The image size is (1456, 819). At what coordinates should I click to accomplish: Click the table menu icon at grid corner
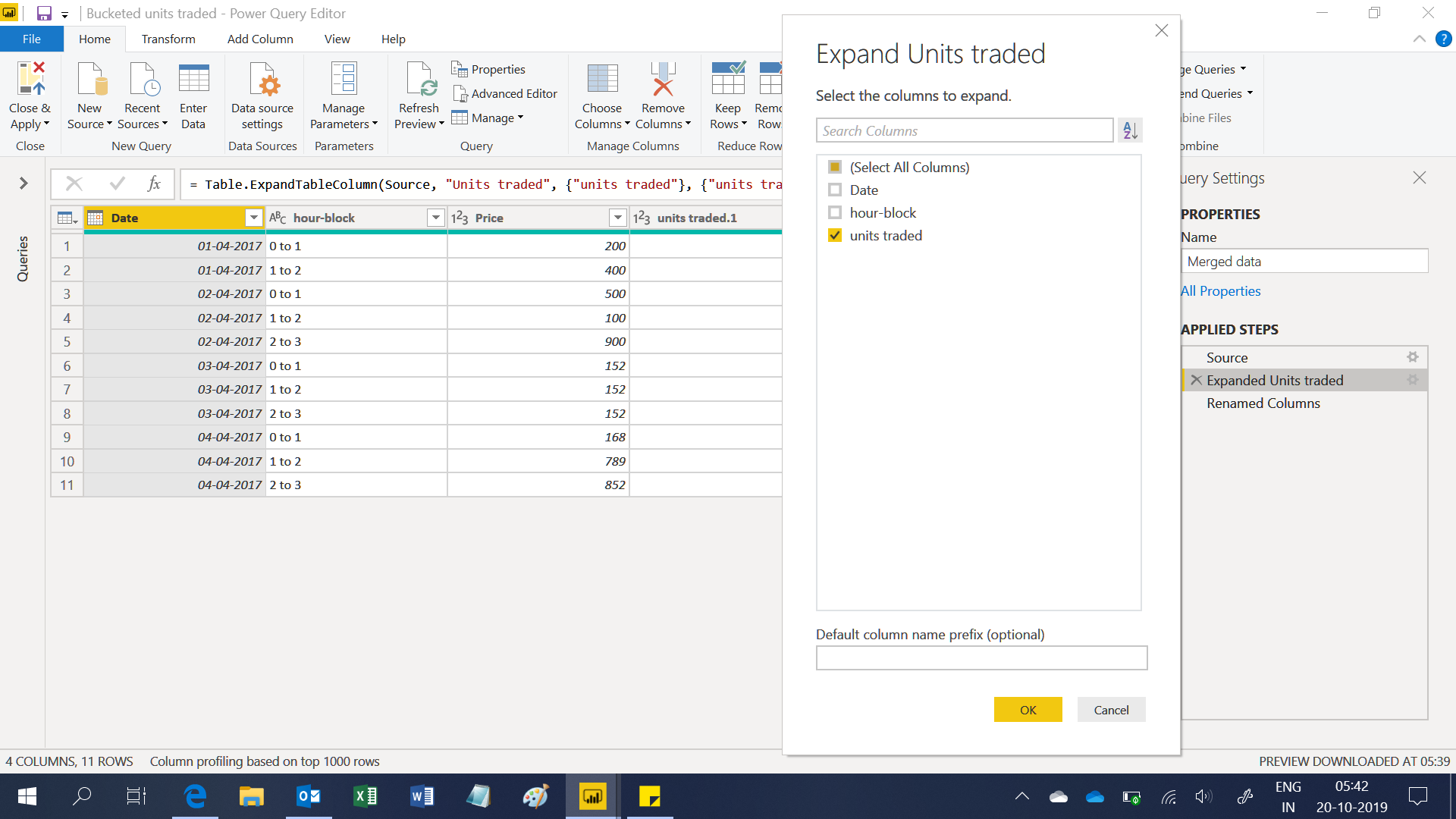(x=67, y=218)
